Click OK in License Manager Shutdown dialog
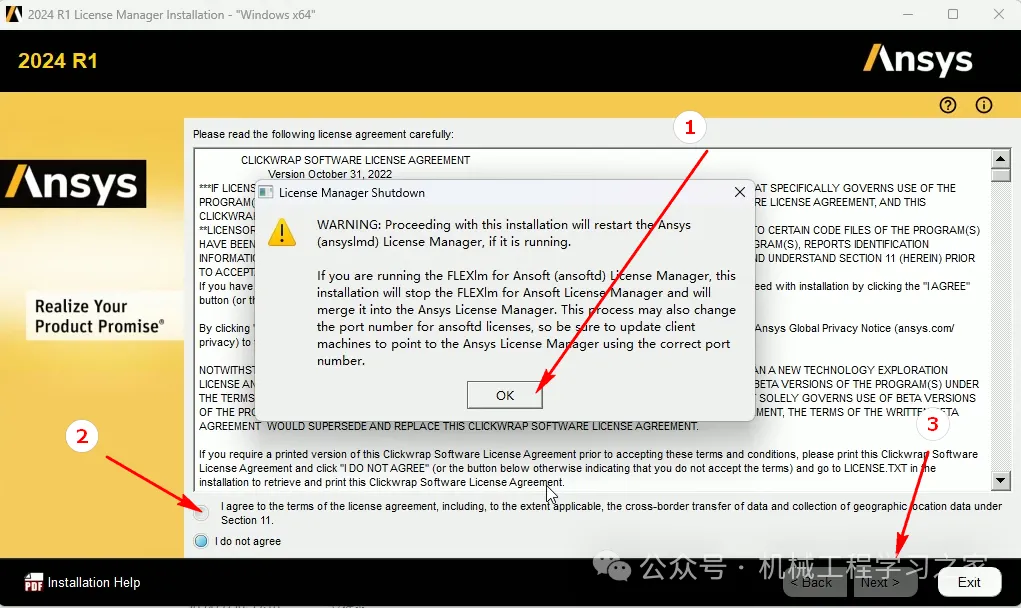The image size is (1021, 608). [x=505, y=395]
